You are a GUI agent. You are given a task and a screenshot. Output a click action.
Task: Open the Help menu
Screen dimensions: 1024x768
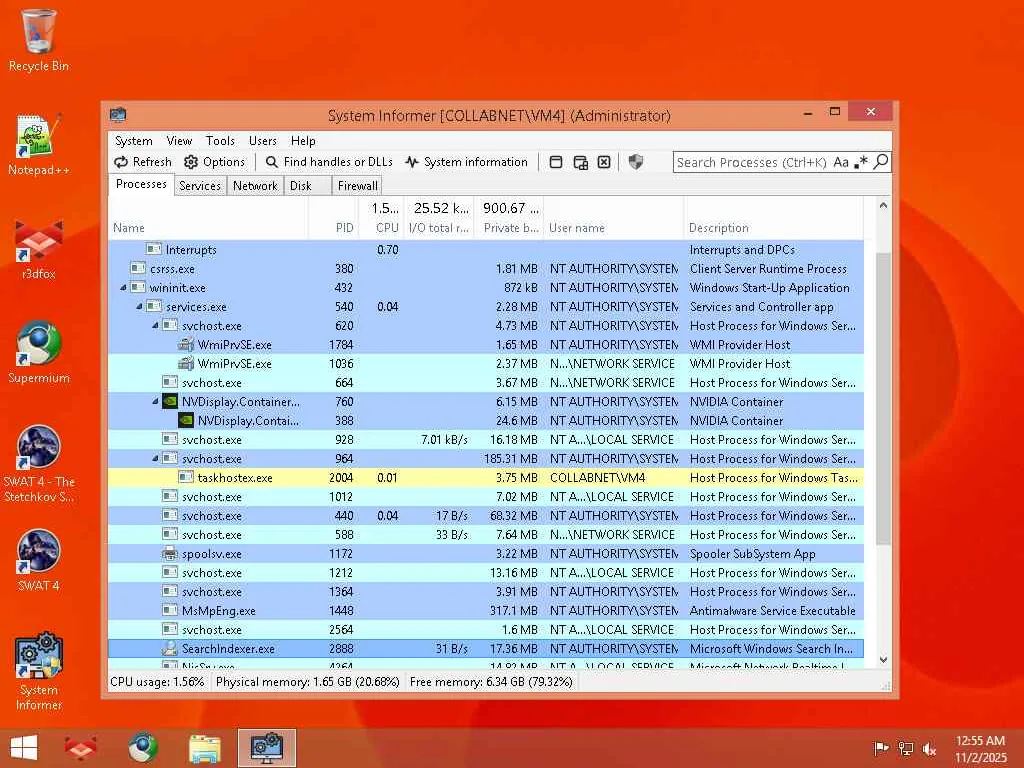tap(303, 141)
